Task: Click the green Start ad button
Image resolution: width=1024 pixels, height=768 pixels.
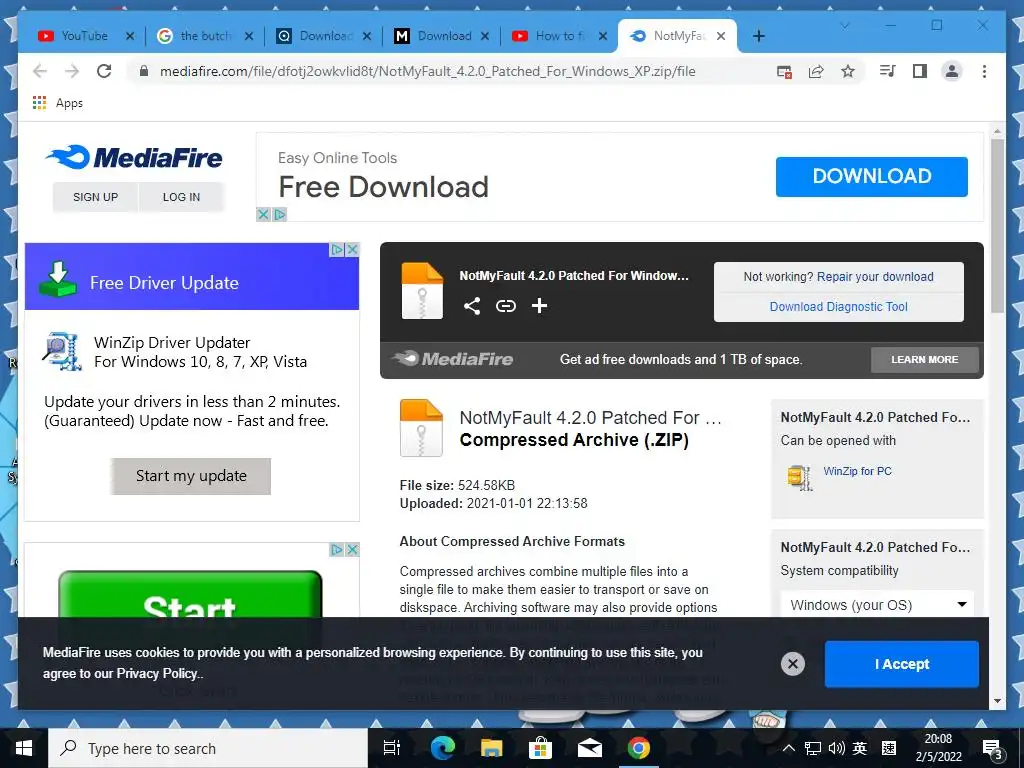Action: 190,596
